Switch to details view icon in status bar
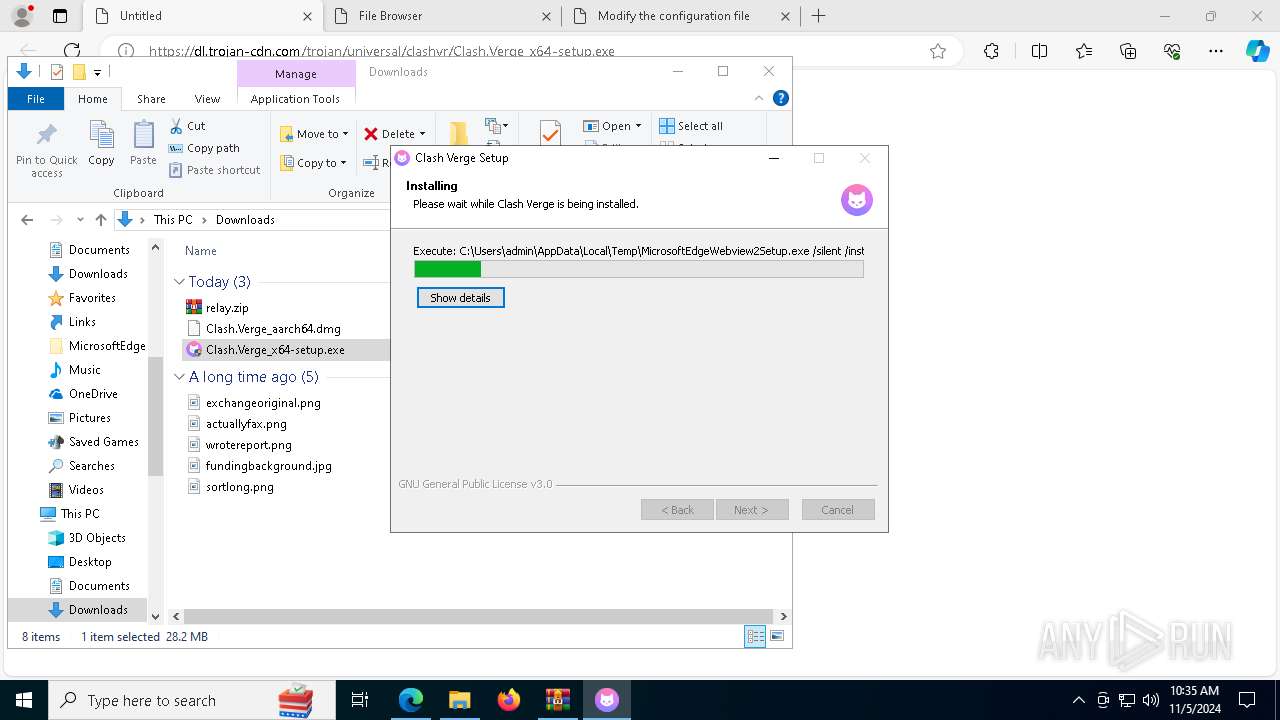Image resolution: width=1280 pixels, height=720 pixels. 755,636
